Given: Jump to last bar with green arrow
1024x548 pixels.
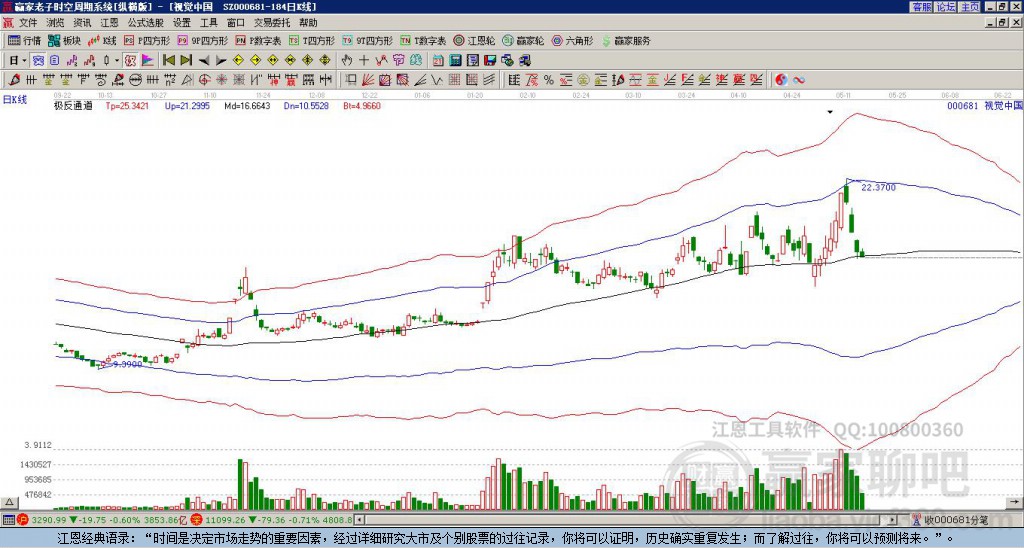Looking at the screenshot, I should point(186,61).
